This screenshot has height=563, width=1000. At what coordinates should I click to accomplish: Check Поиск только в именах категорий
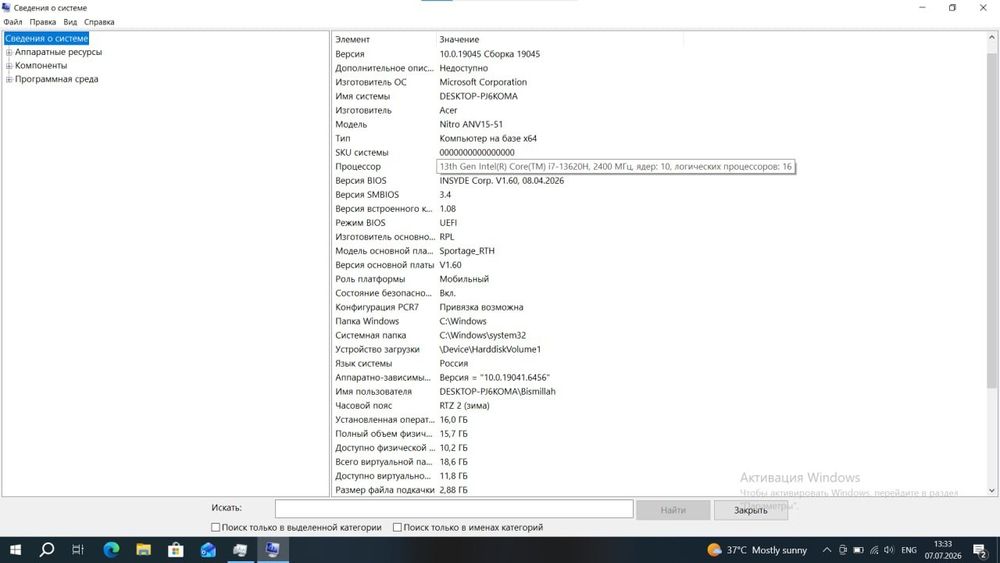(x=397, y=527)
